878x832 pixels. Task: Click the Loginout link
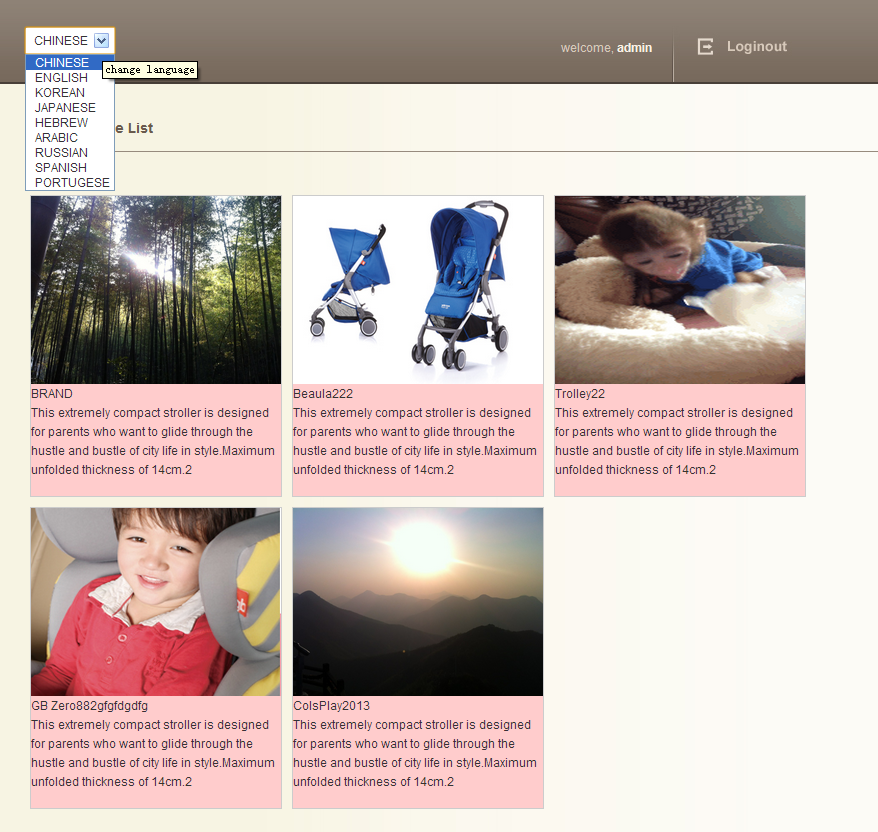tap(756, 46)
